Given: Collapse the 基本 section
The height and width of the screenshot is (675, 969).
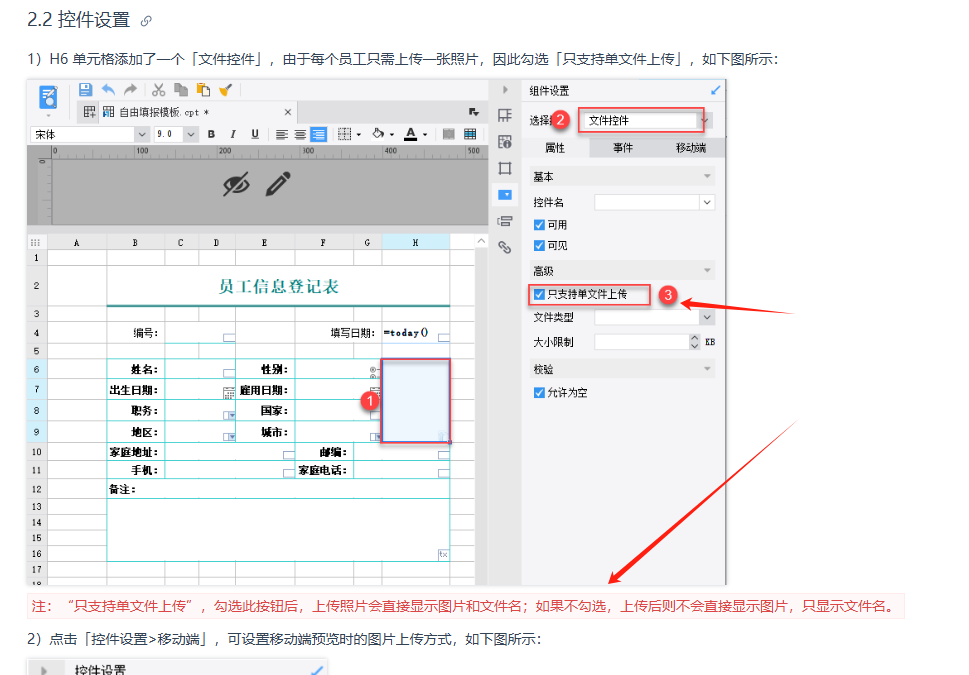Looking at the screenshot, I should [x=707, y=177].
